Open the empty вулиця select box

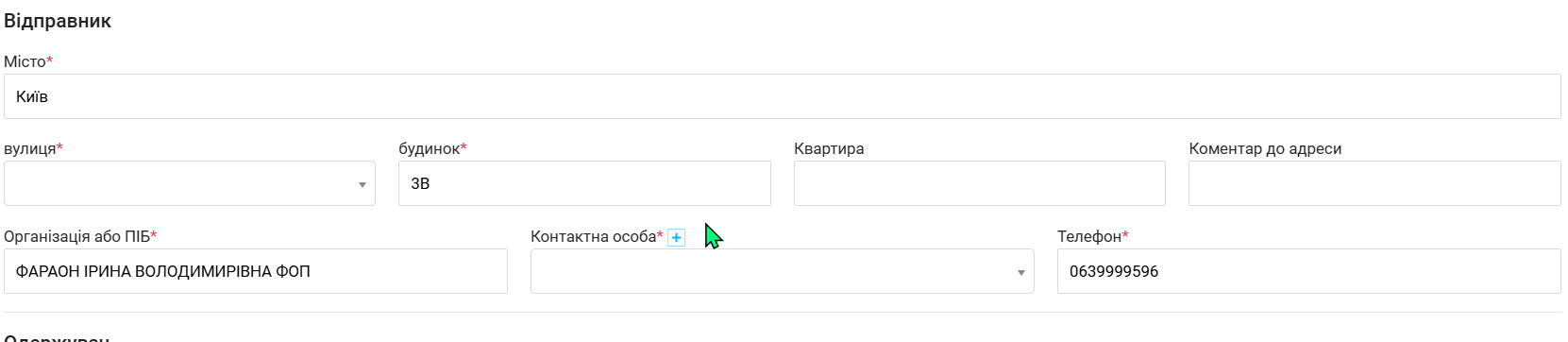coord(190,183)
